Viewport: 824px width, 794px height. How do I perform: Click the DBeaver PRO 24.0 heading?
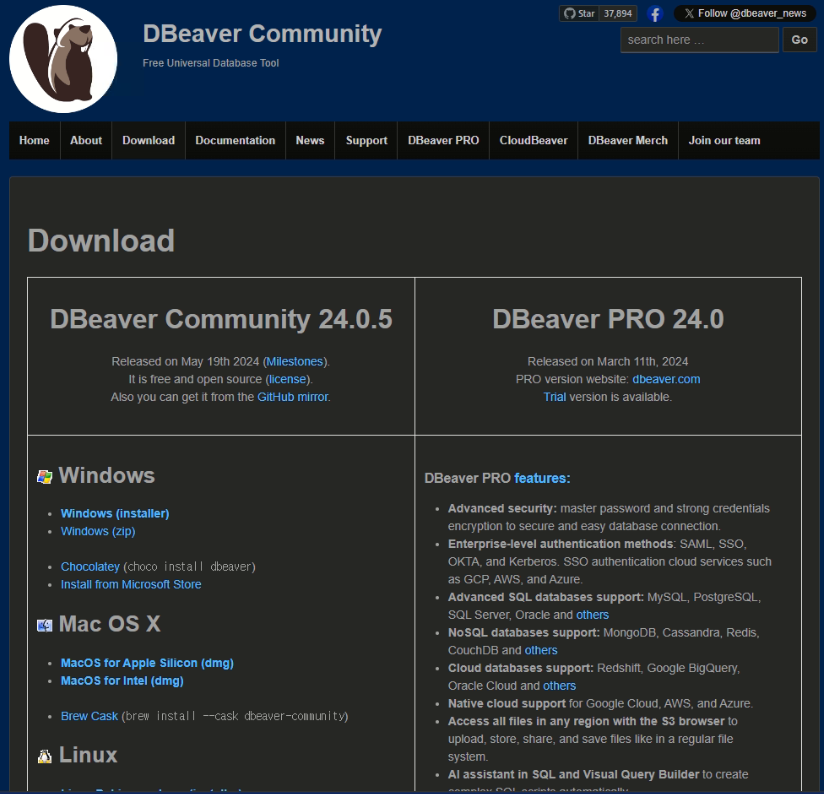608,319
